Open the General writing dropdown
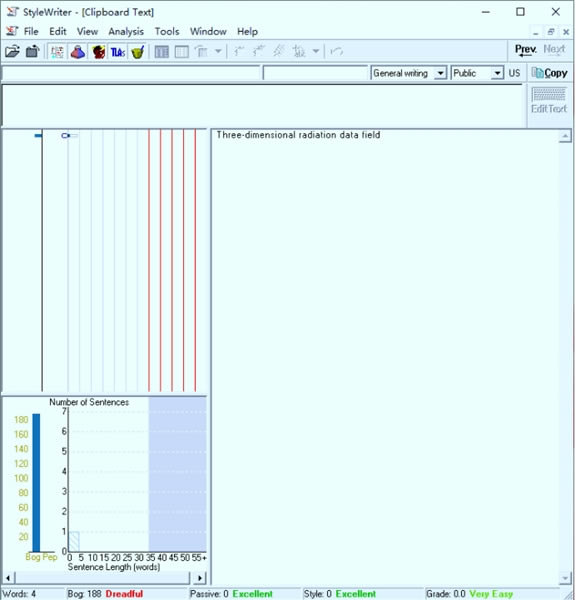The image size is (575, 600). click(408, 73)
